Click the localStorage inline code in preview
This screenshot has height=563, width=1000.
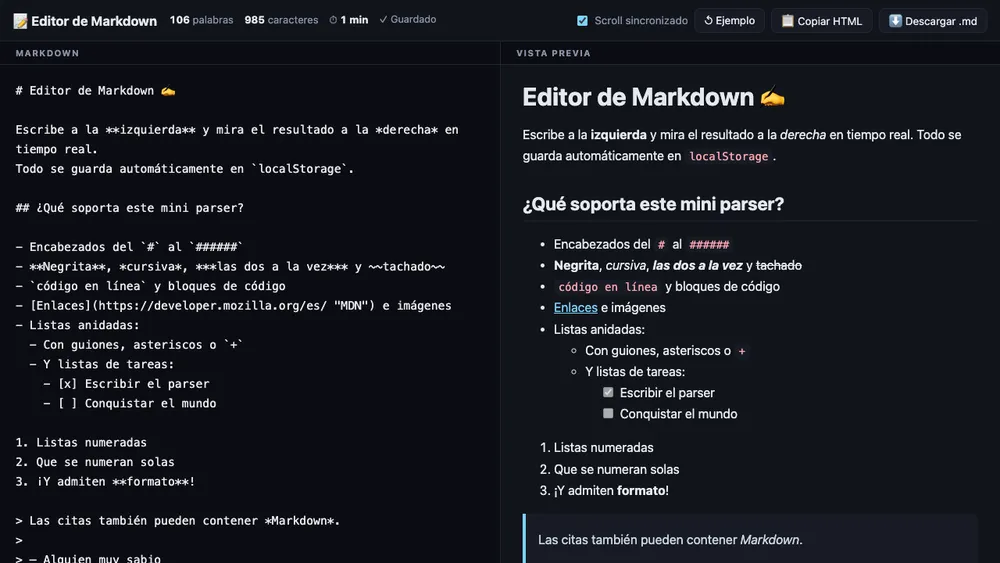point(728,156)
